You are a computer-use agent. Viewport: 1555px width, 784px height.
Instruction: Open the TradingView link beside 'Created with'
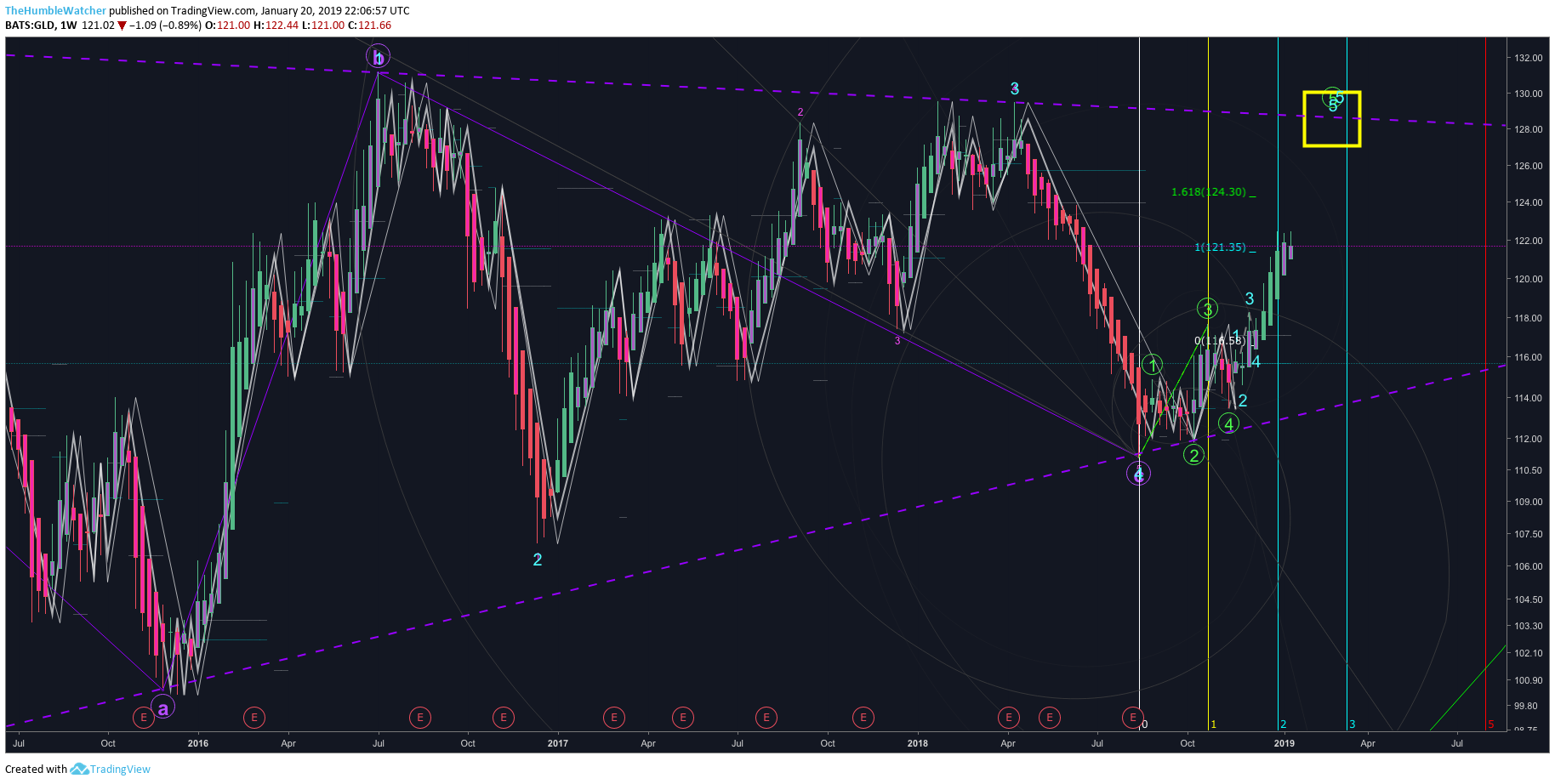point(120,769)
